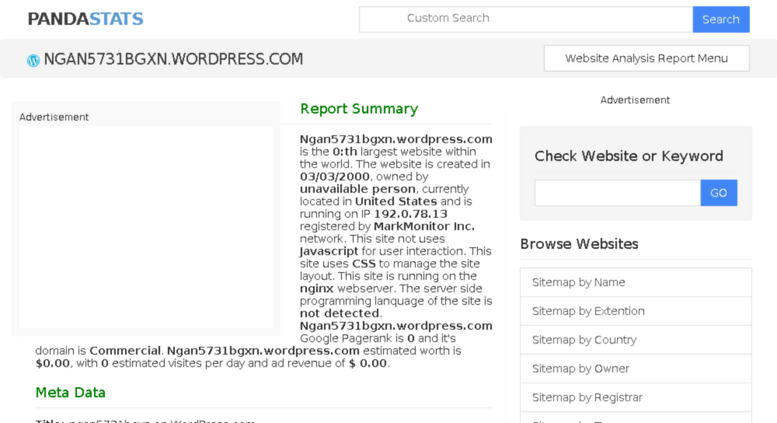
Task: Click the WordPress favicon beside the domain title
Action: [x=33, y=60]
